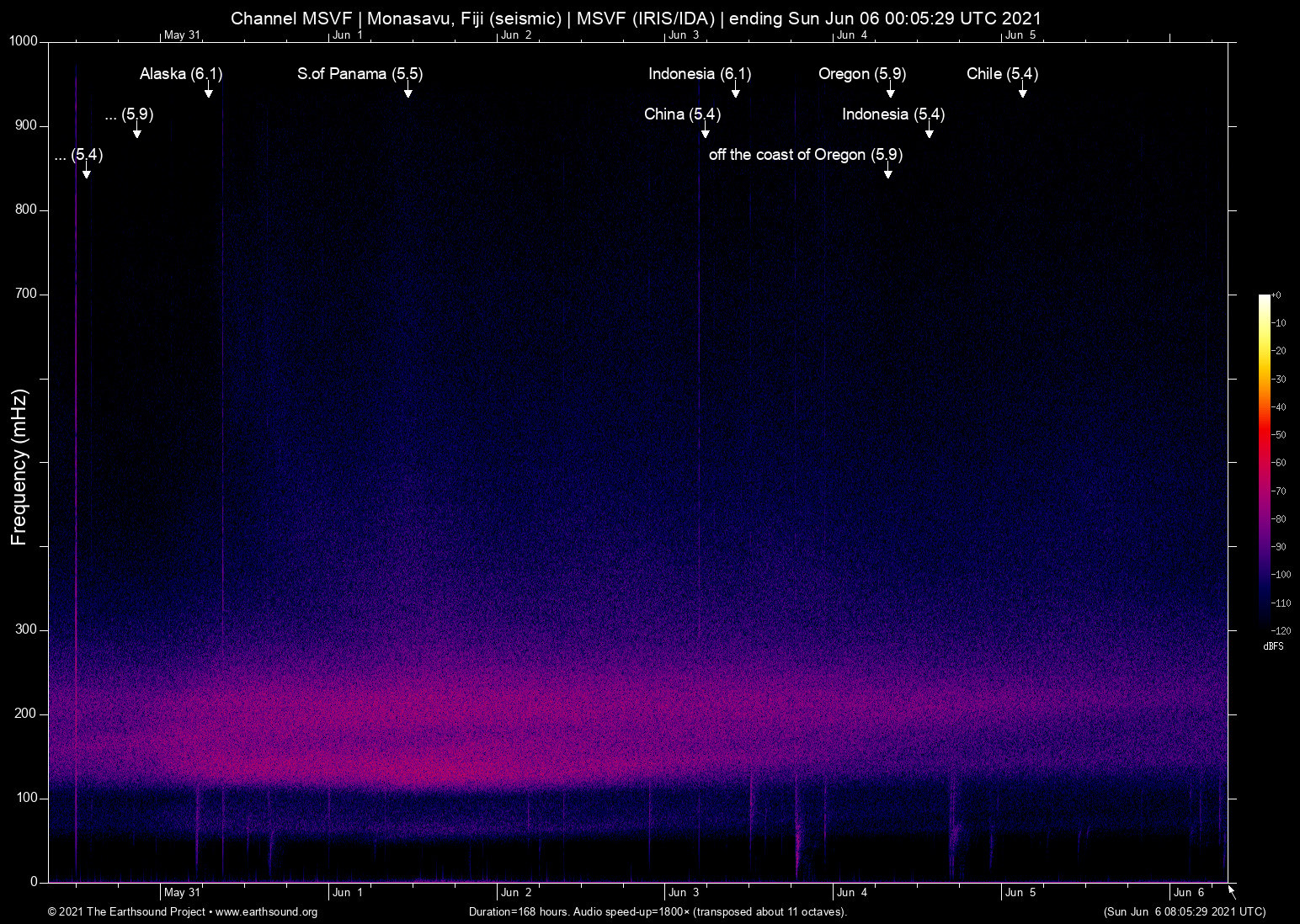Click 'May 31' on the bottom time axis
The image size is (1300, 924).
tap(182, 893)
